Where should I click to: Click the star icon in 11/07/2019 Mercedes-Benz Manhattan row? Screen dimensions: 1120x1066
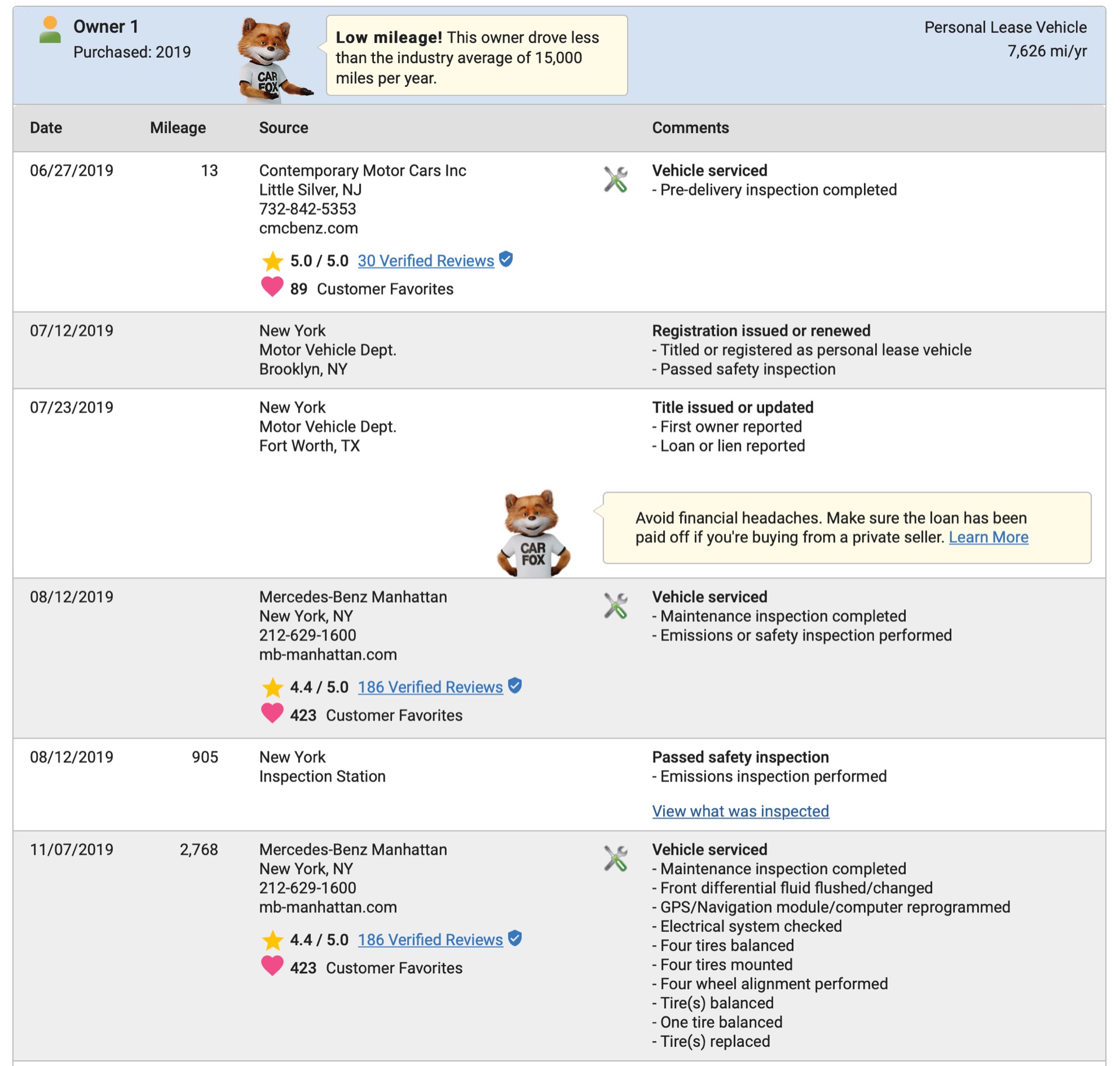[272, 941]
